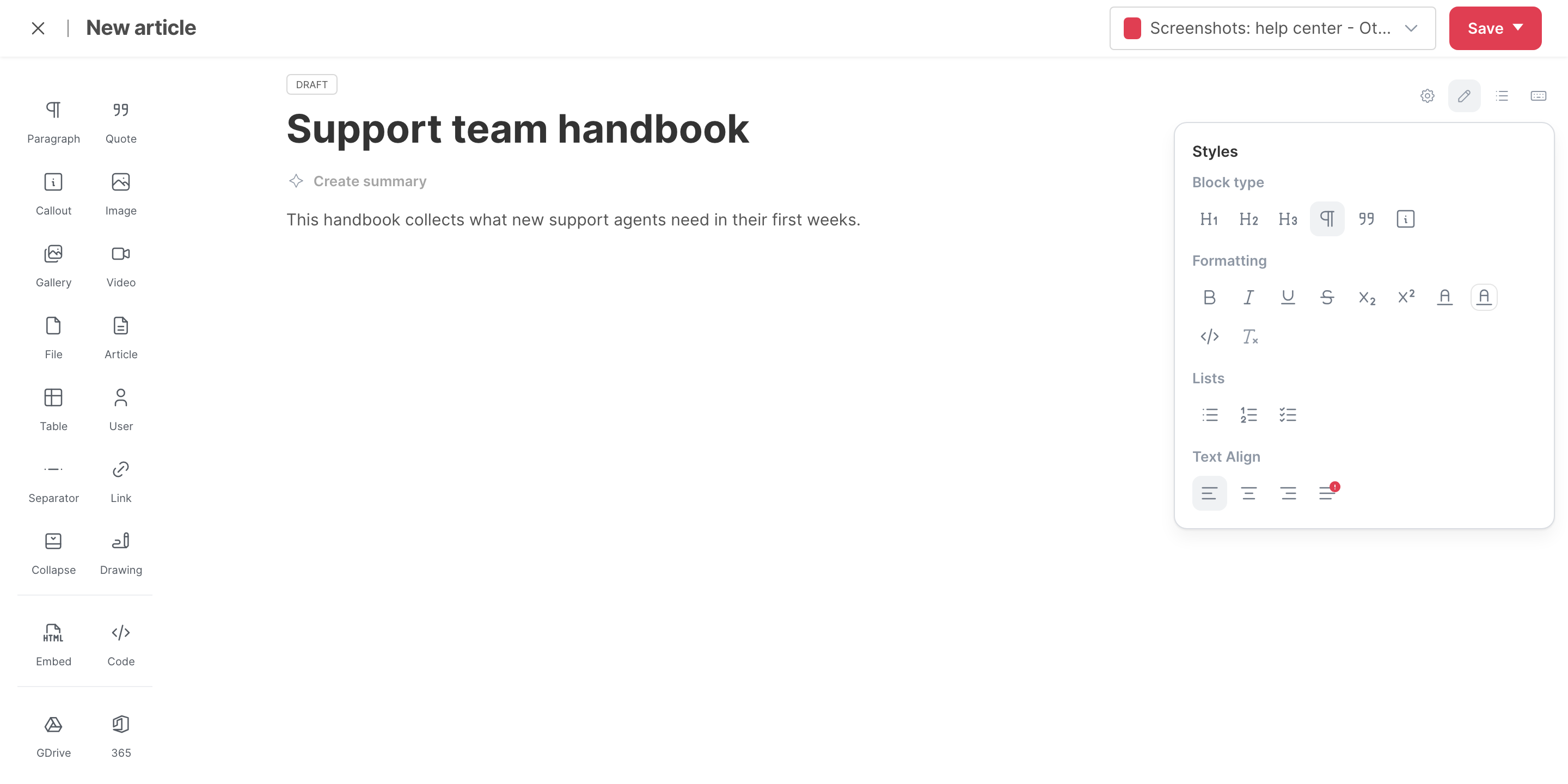The image size is (1568, 784).
Task: Open the Save options dropdown
Action: tap(1495, 28)
